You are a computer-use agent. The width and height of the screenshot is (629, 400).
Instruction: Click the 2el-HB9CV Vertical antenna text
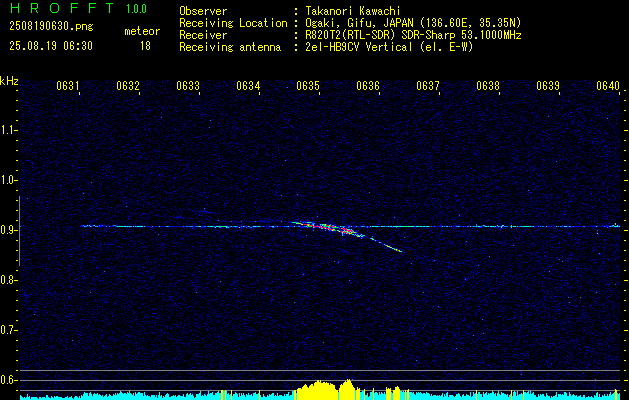[389, 47]
